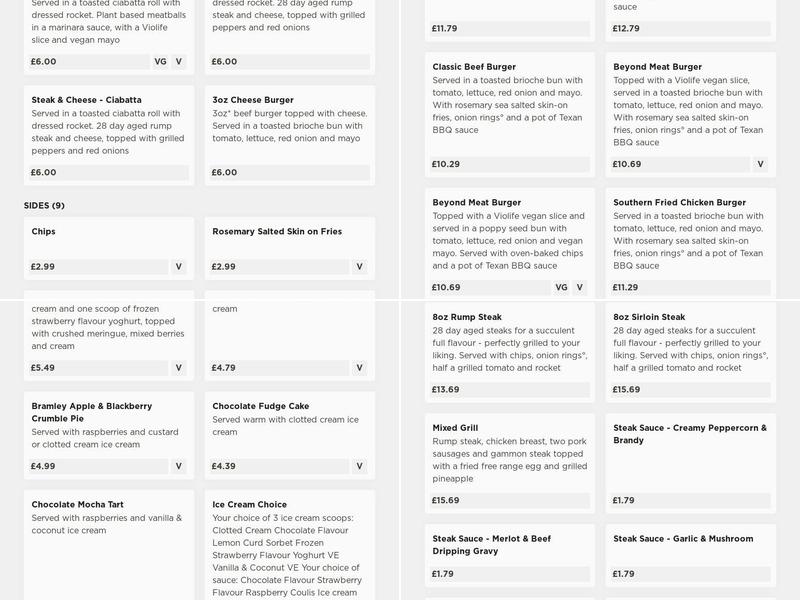This screenshot has height=600, width=800.
Task: Select the 3oz Cheese Burger title
Action: click(253, 100)
